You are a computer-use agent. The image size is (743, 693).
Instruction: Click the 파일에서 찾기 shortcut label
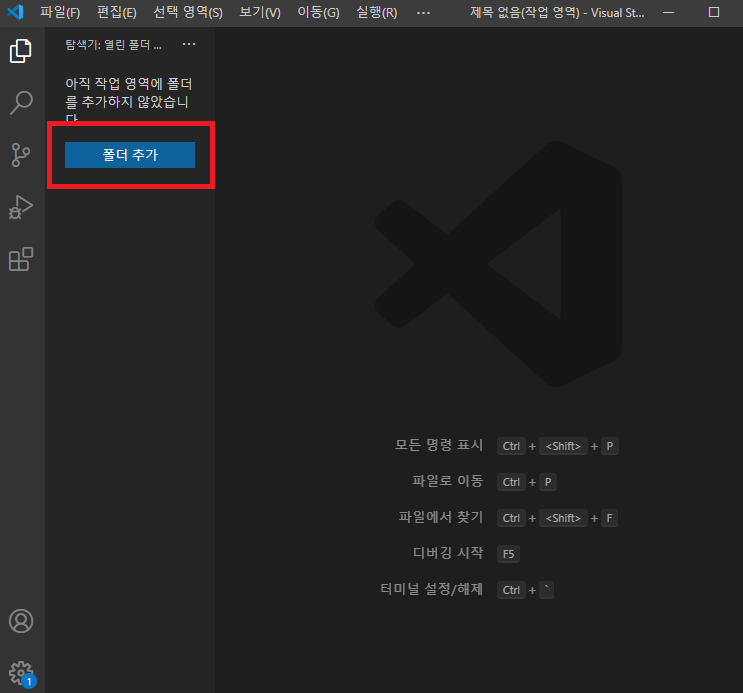[441, 517]
